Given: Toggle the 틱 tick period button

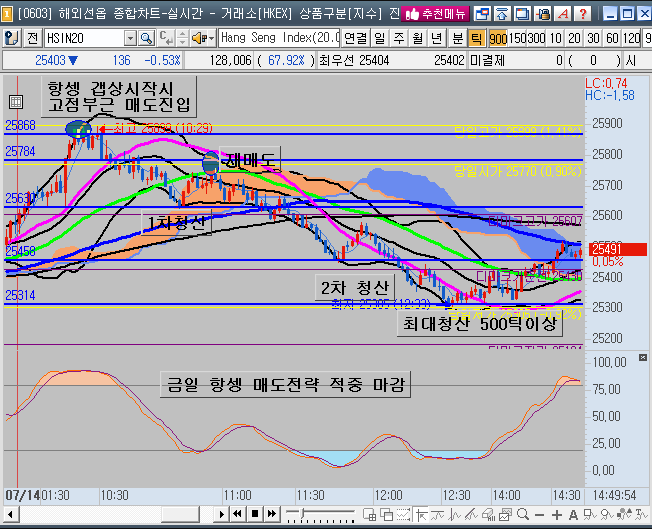Looking at the screenshot, I should tap(476, 37).
